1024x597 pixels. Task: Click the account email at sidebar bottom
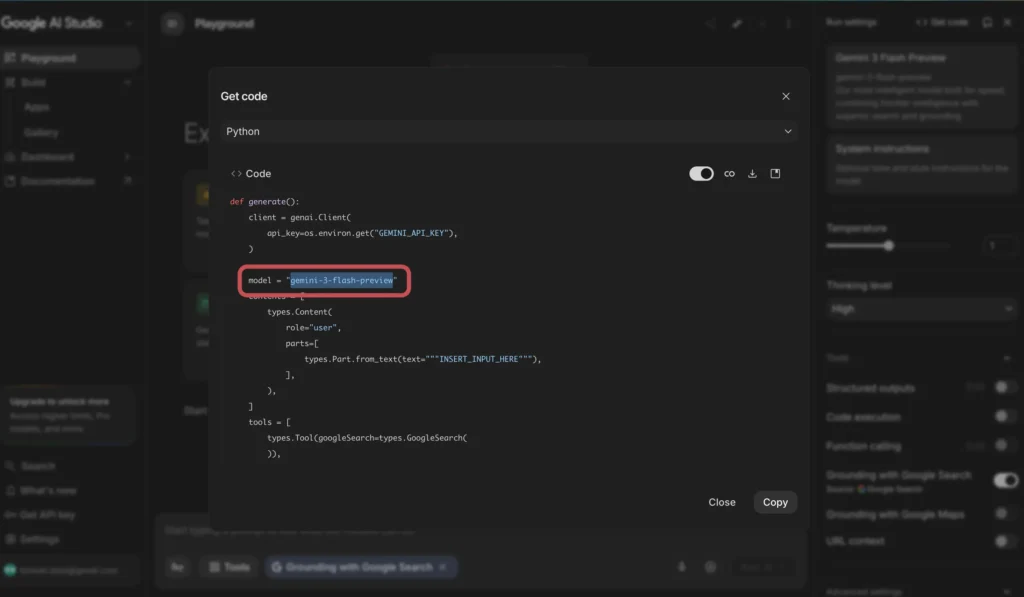(x=69, y=570)
